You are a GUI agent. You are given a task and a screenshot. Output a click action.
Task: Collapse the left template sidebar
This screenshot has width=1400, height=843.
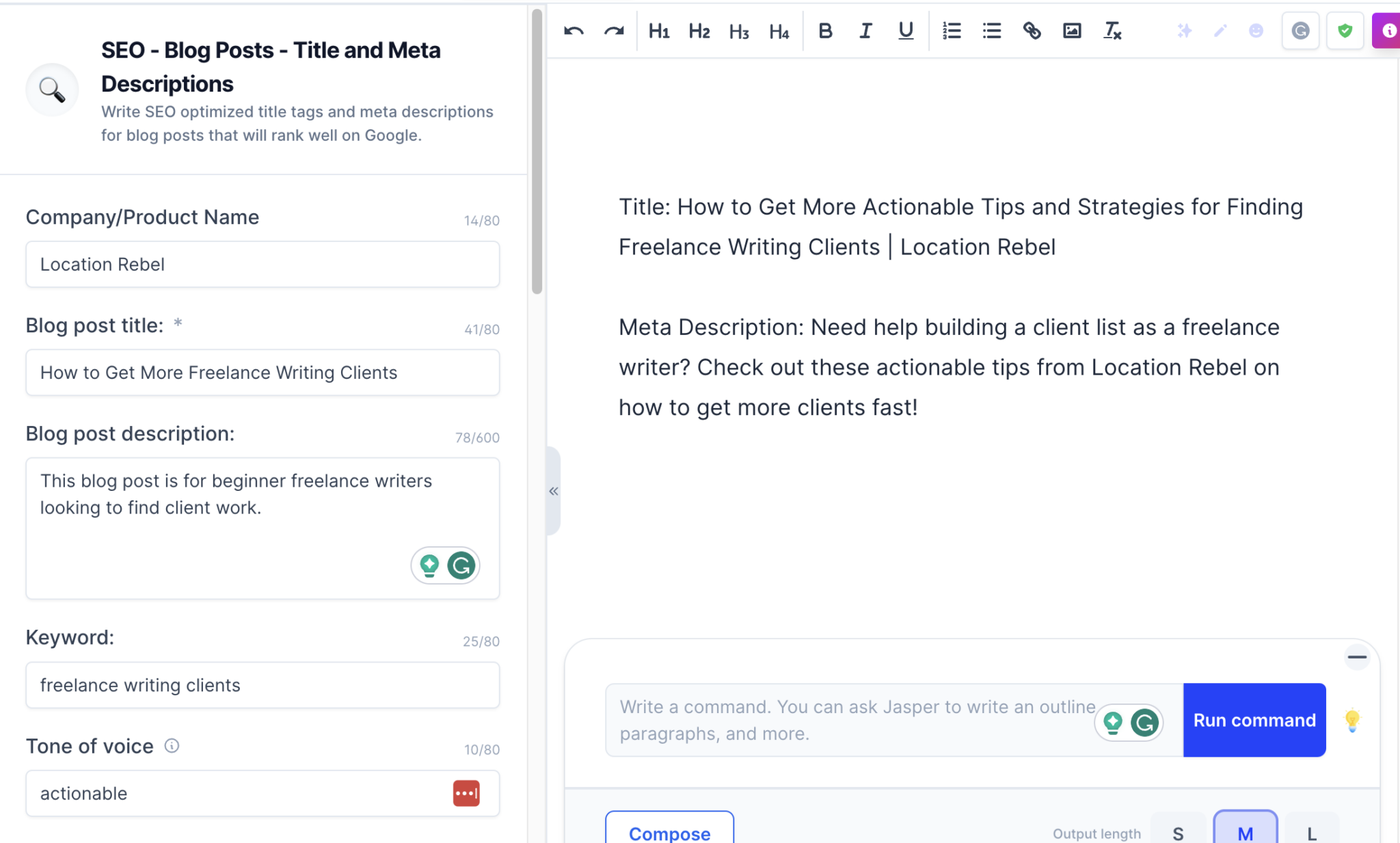[x=553, y=491]
